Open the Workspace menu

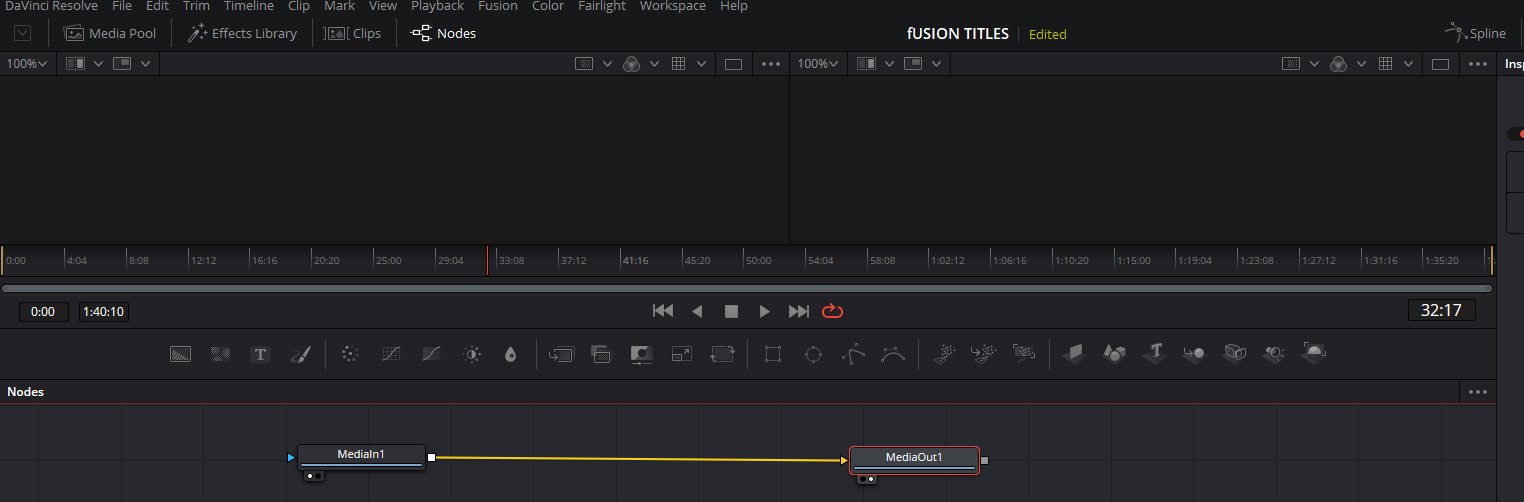click(x=673, y=6)
